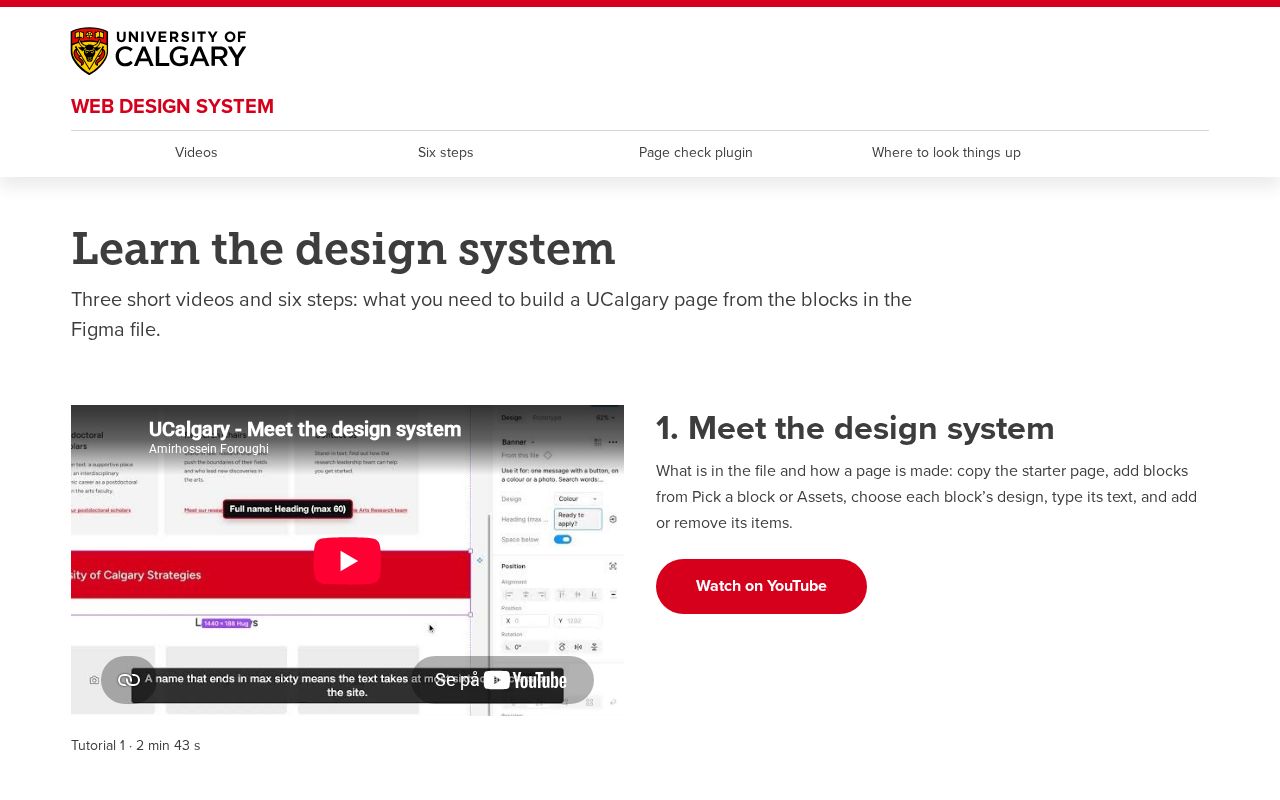Click the description paragraph about the starter page
Screen dimensions: 1280x800
tap(926, 497)
